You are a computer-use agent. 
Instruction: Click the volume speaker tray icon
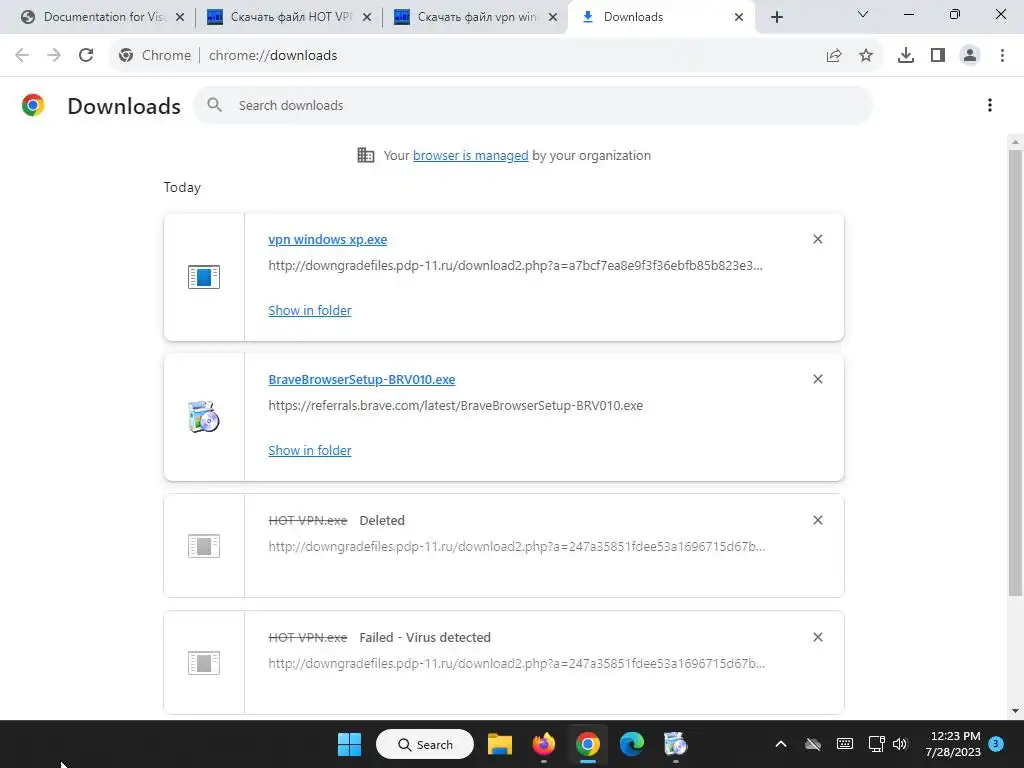900,744
